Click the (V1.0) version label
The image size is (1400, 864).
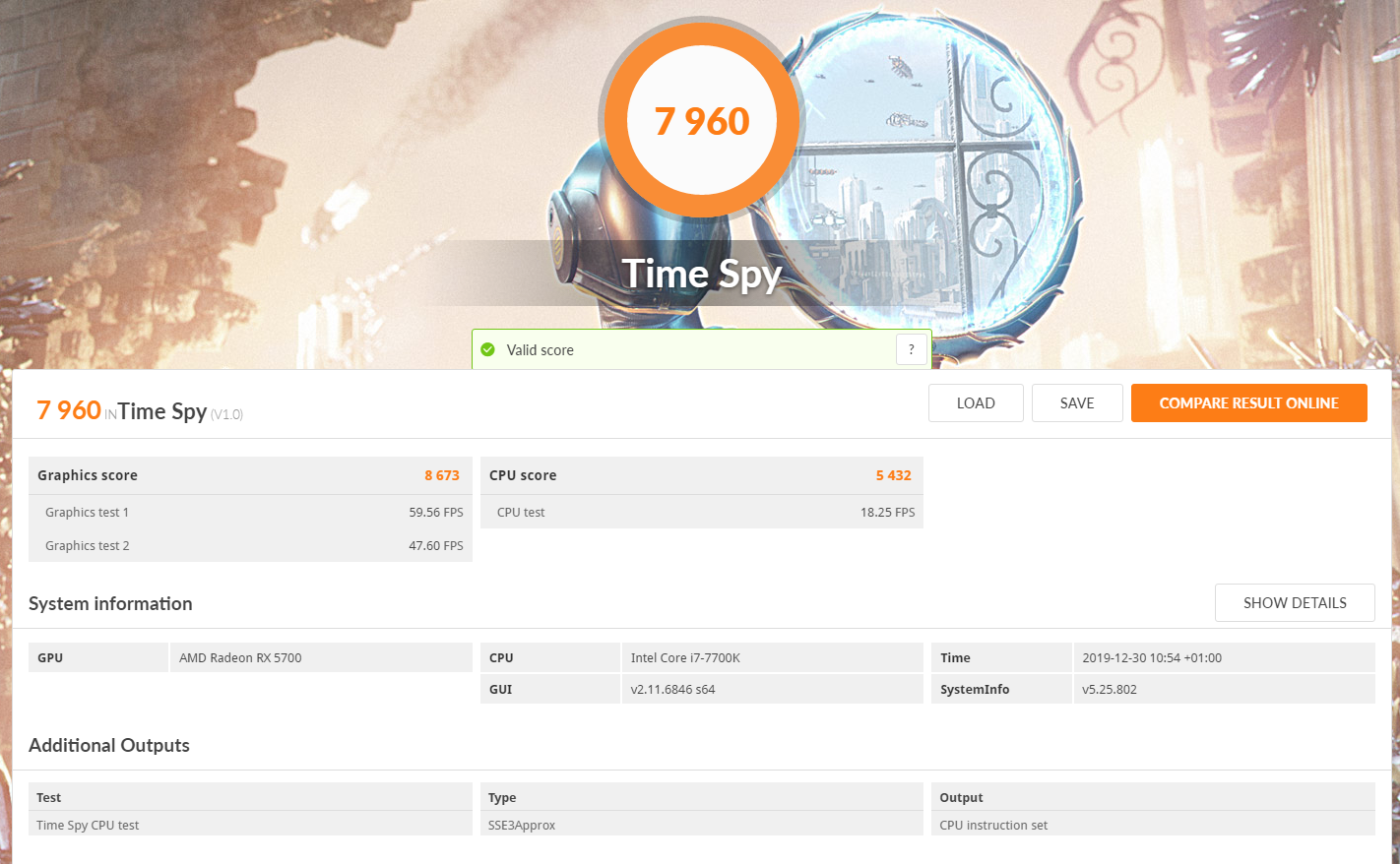coord(226,414)
